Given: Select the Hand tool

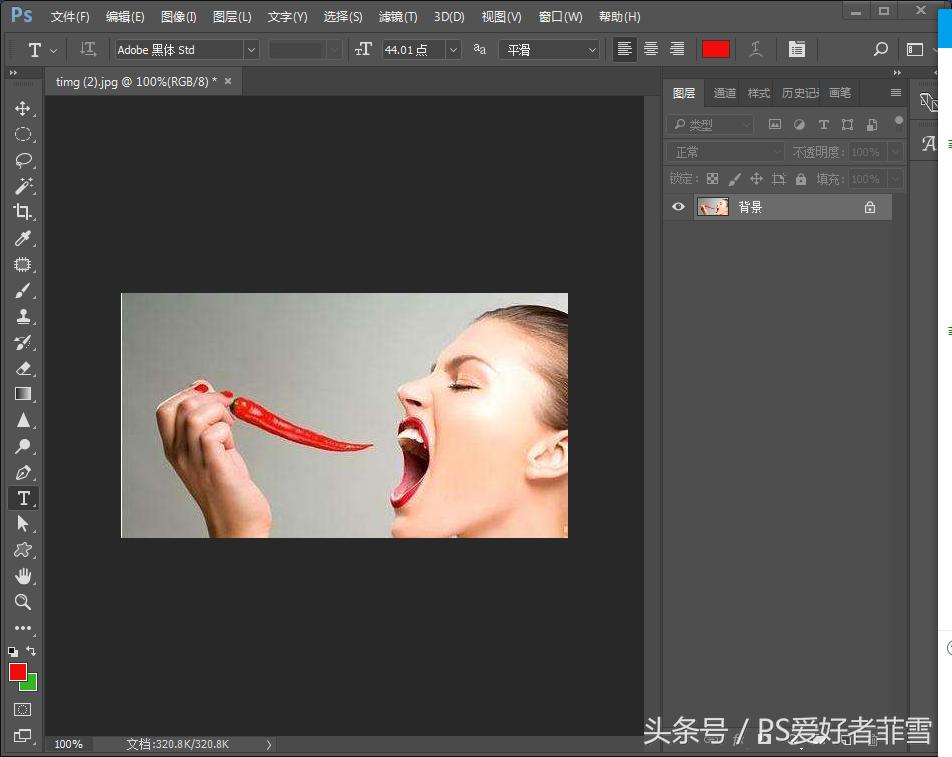Looking at the screenshot, I should coord(23,576).
